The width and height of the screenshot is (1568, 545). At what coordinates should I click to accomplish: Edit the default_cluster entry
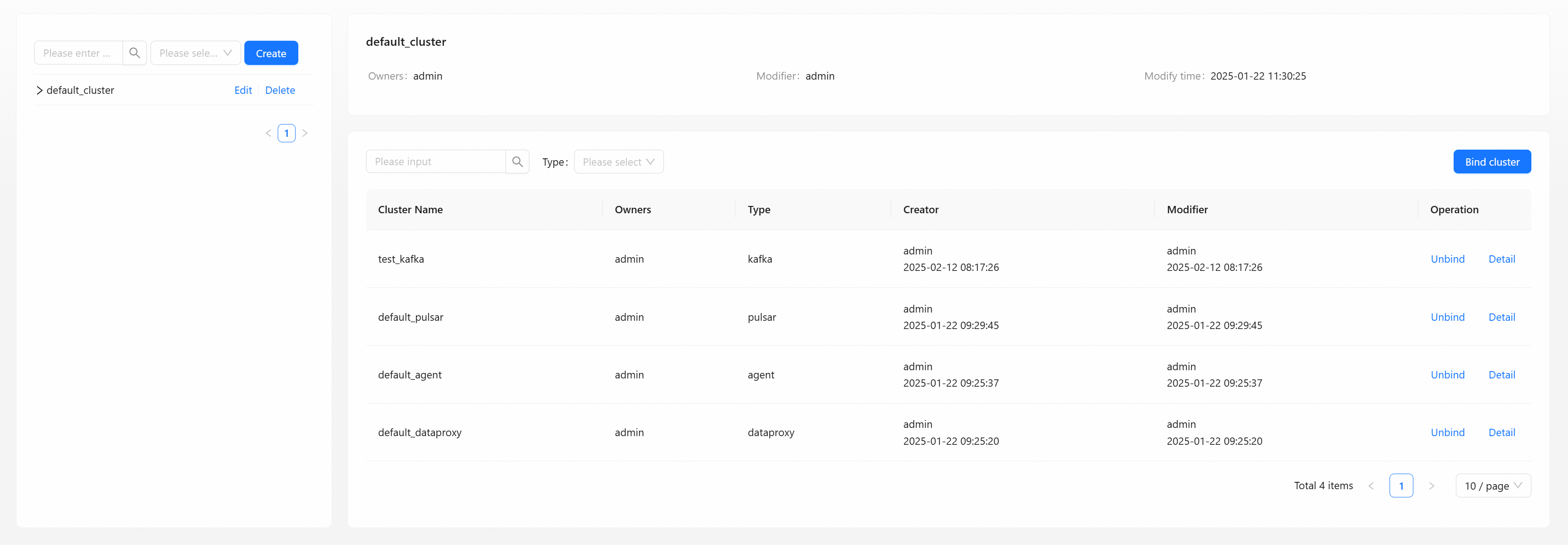(x=243, y=90)
